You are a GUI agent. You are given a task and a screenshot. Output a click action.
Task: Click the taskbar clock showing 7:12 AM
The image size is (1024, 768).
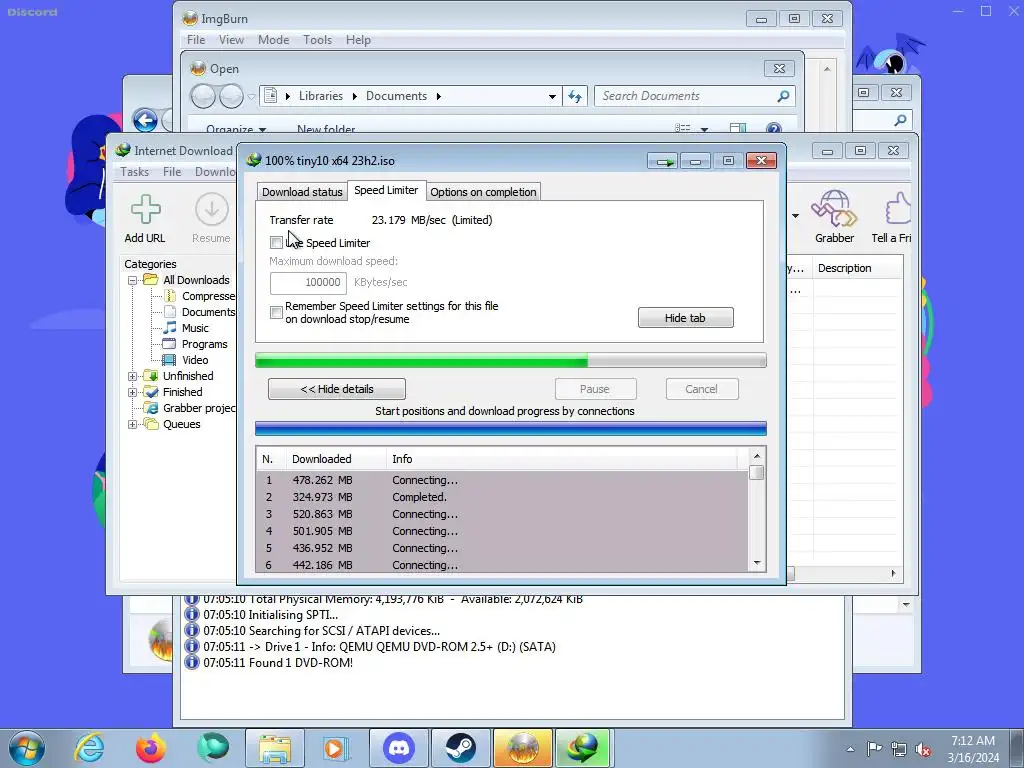point(973,749)
